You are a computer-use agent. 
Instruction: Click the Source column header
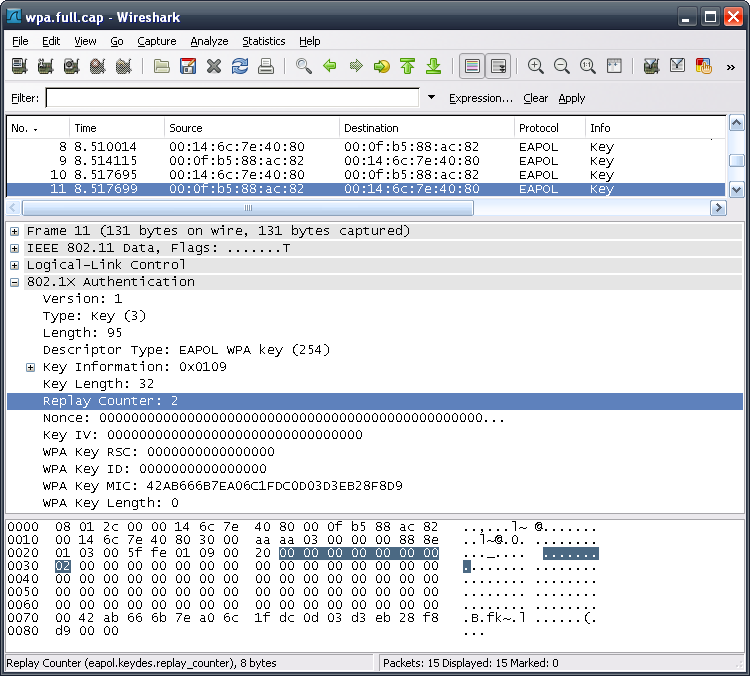(252, 128)
